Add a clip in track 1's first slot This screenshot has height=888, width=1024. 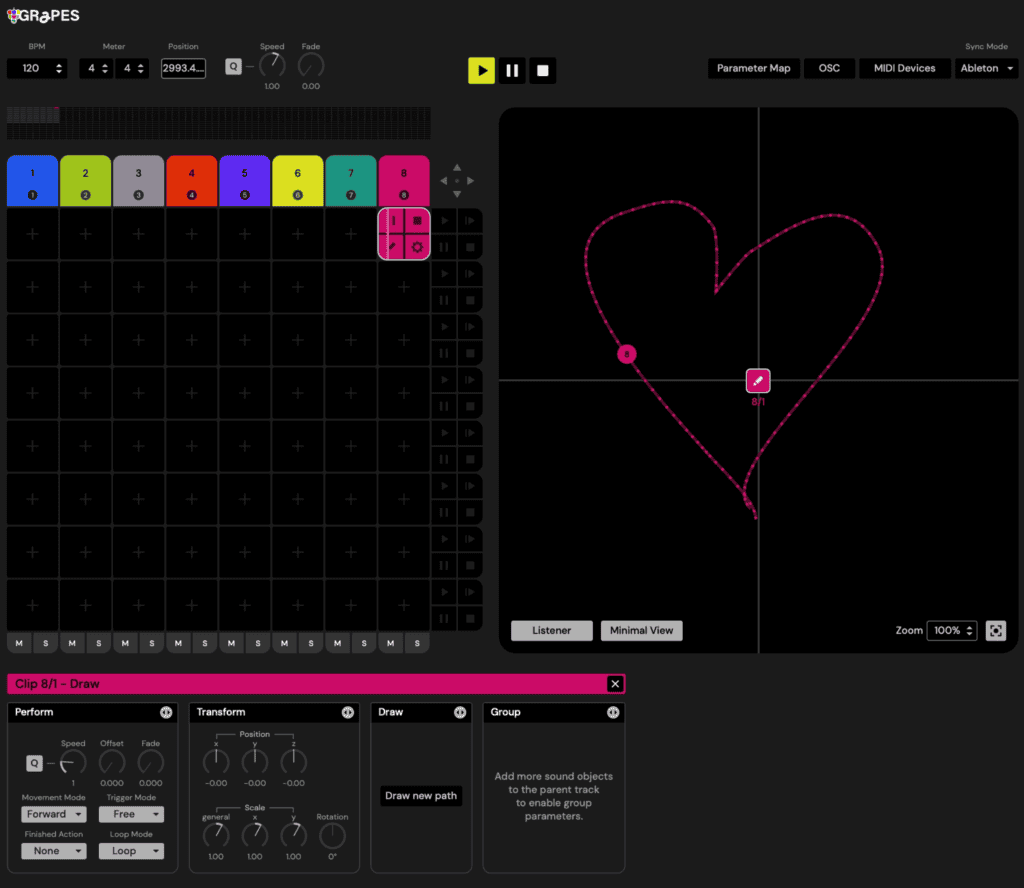click(x=33, y=234)
